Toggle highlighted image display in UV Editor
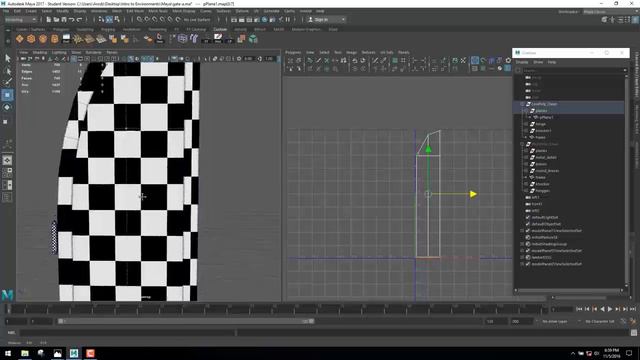The image size is (640, 360). [x=475, y=60]
